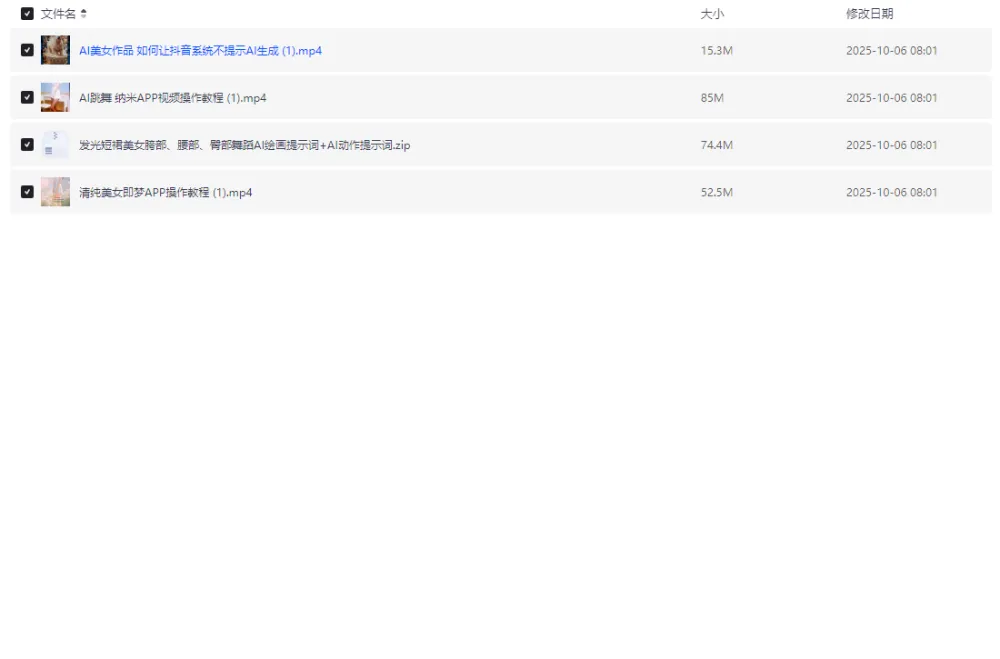Uncheck the AI跳舞 纳米APP file checkbox

point(27,98)
